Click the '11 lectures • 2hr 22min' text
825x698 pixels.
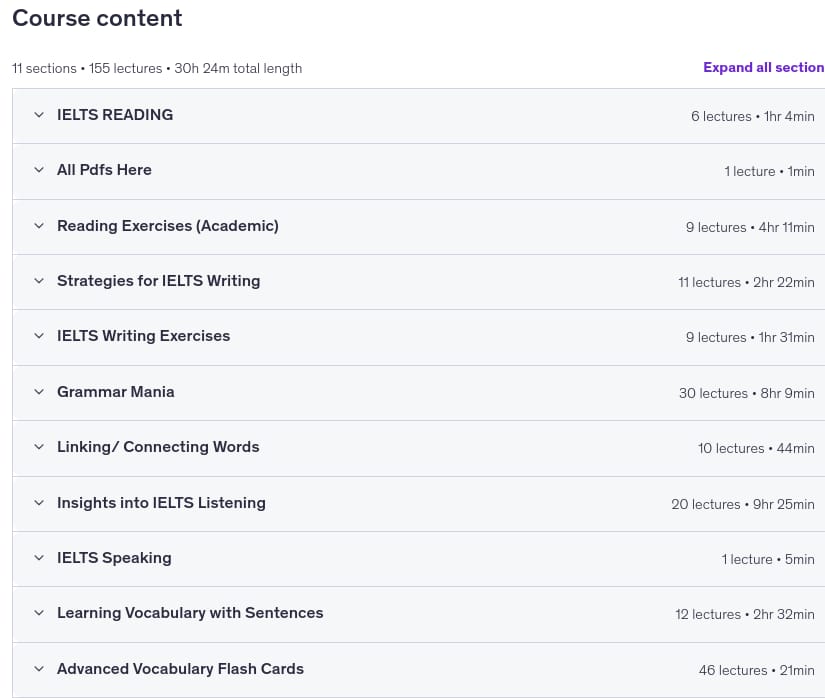click(x=746, y=282)
